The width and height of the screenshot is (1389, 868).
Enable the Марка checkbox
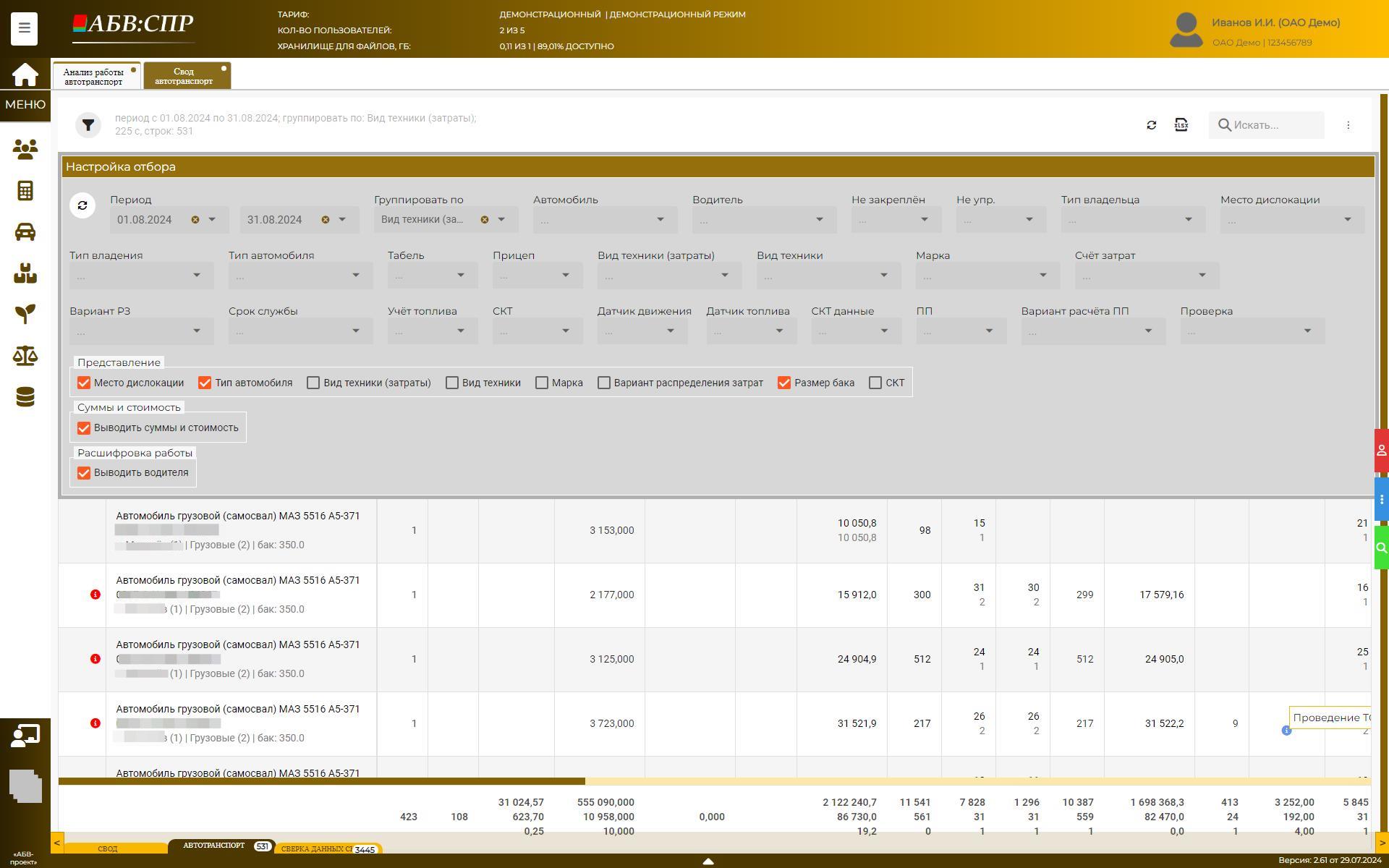coord(541,383)
